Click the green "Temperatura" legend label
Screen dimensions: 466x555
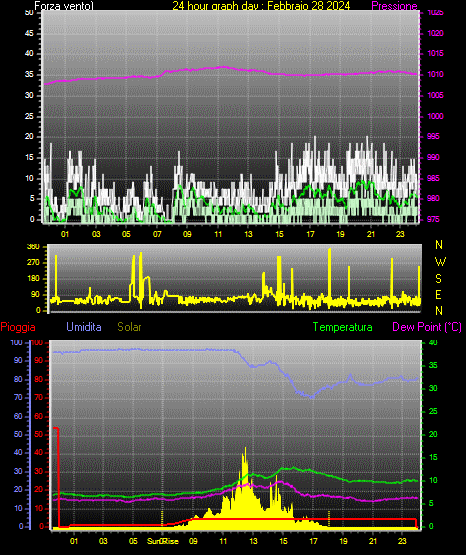tap(343, 327)
